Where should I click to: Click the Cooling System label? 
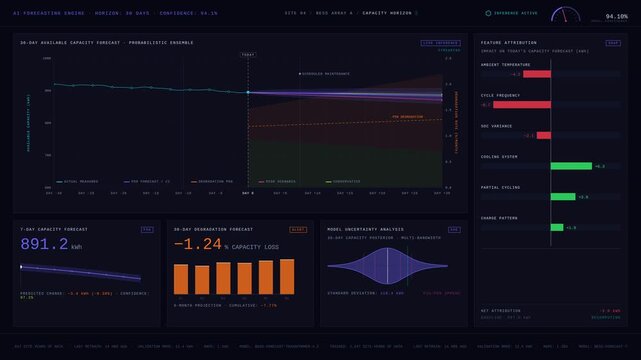tap(499, 157)
